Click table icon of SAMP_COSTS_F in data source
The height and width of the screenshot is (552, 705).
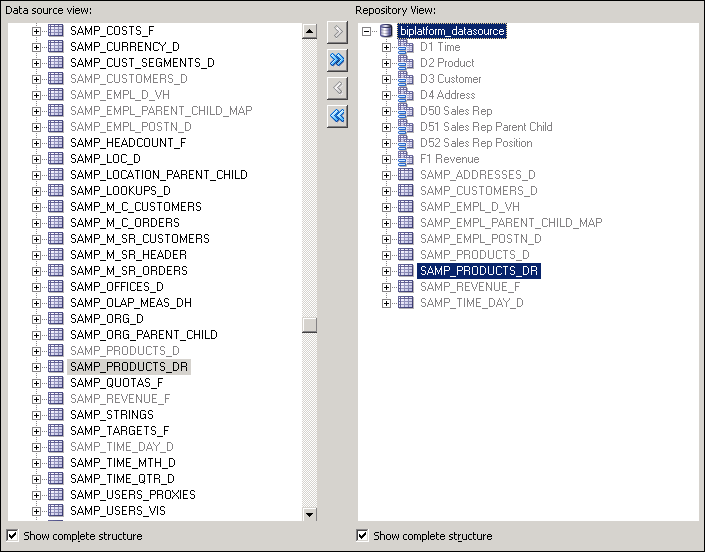tap(56, 31)
